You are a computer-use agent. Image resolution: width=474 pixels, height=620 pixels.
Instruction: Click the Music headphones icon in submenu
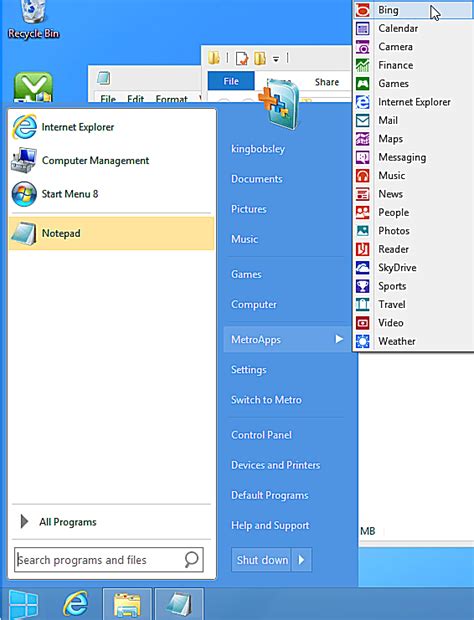(x=363, y=176)
